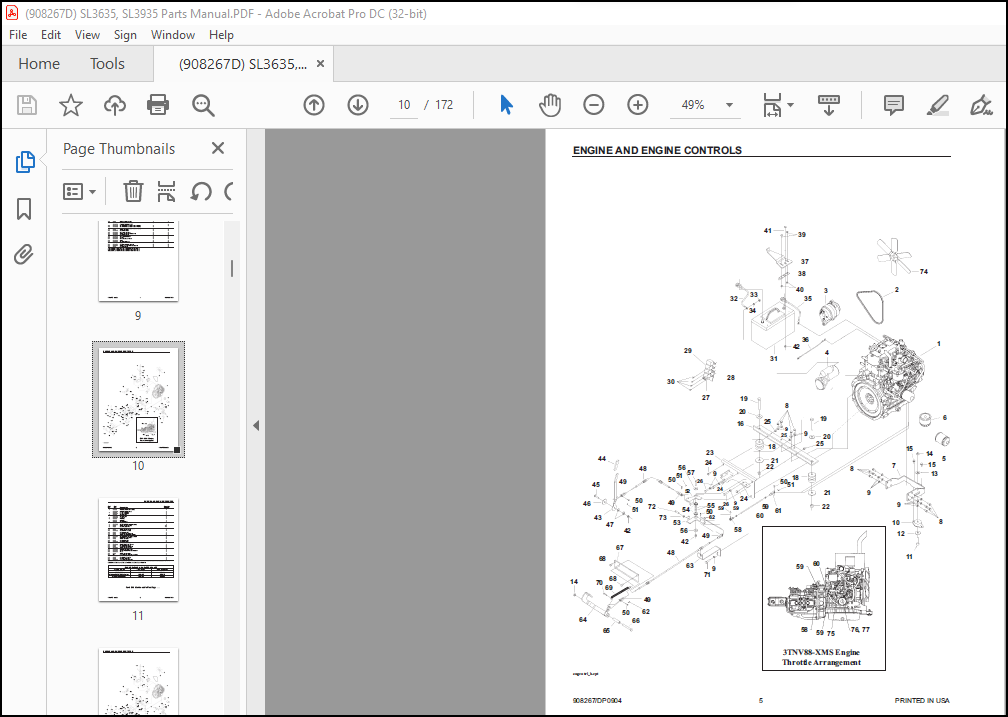The width and height of the screenshot is (1008, 717).
Task: Zoom in with plus icon
Action: coord(638,105)
